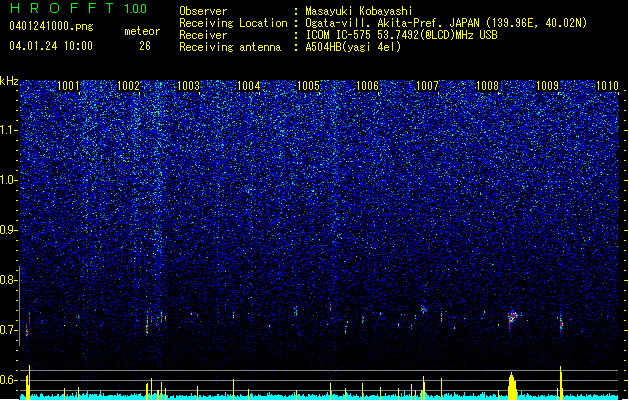The image size is (629, 400).
Task: Click the observer name Masayuki Kobayashi
Action: pos(359,11)
